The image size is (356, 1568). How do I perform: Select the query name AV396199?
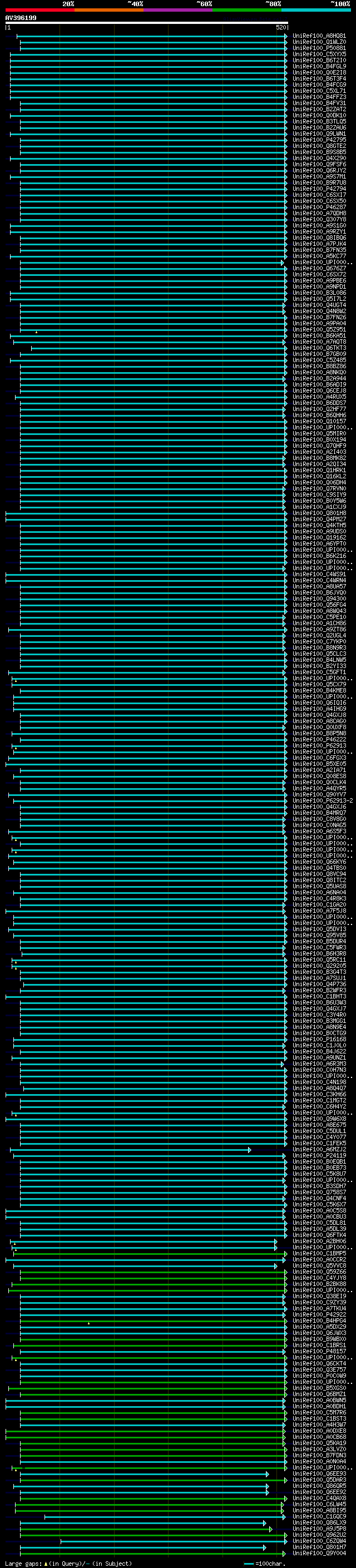[21, 18]
